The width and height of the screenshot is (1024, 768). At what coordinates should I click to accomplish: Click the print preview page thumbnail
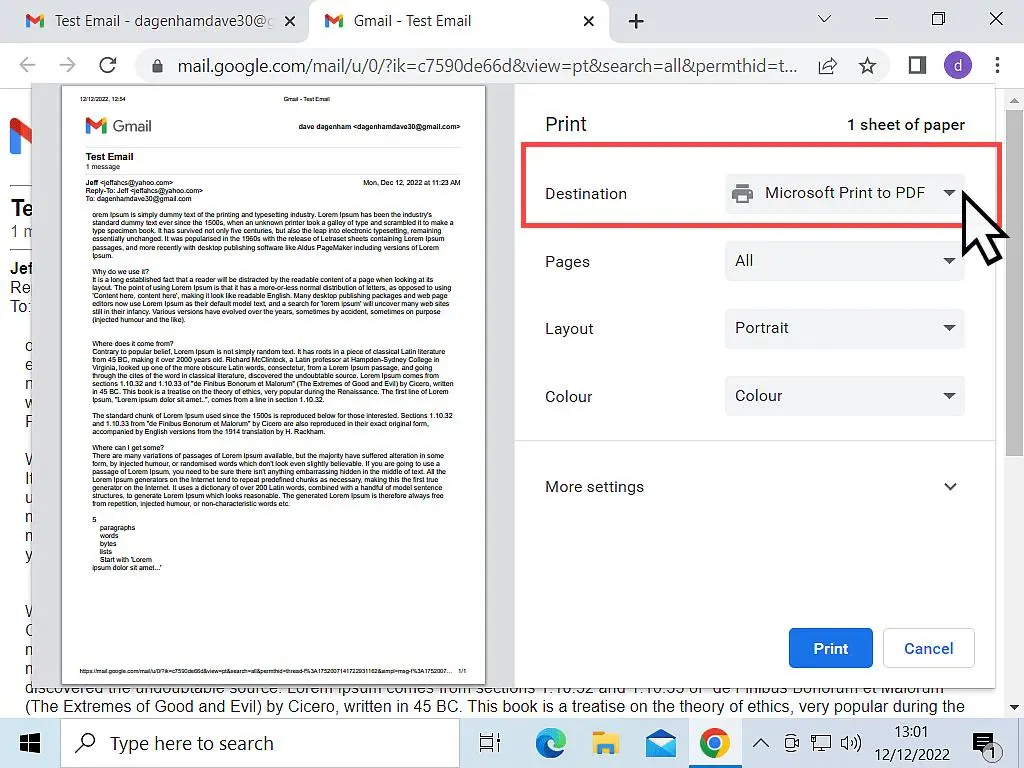(x=274, y=385)
